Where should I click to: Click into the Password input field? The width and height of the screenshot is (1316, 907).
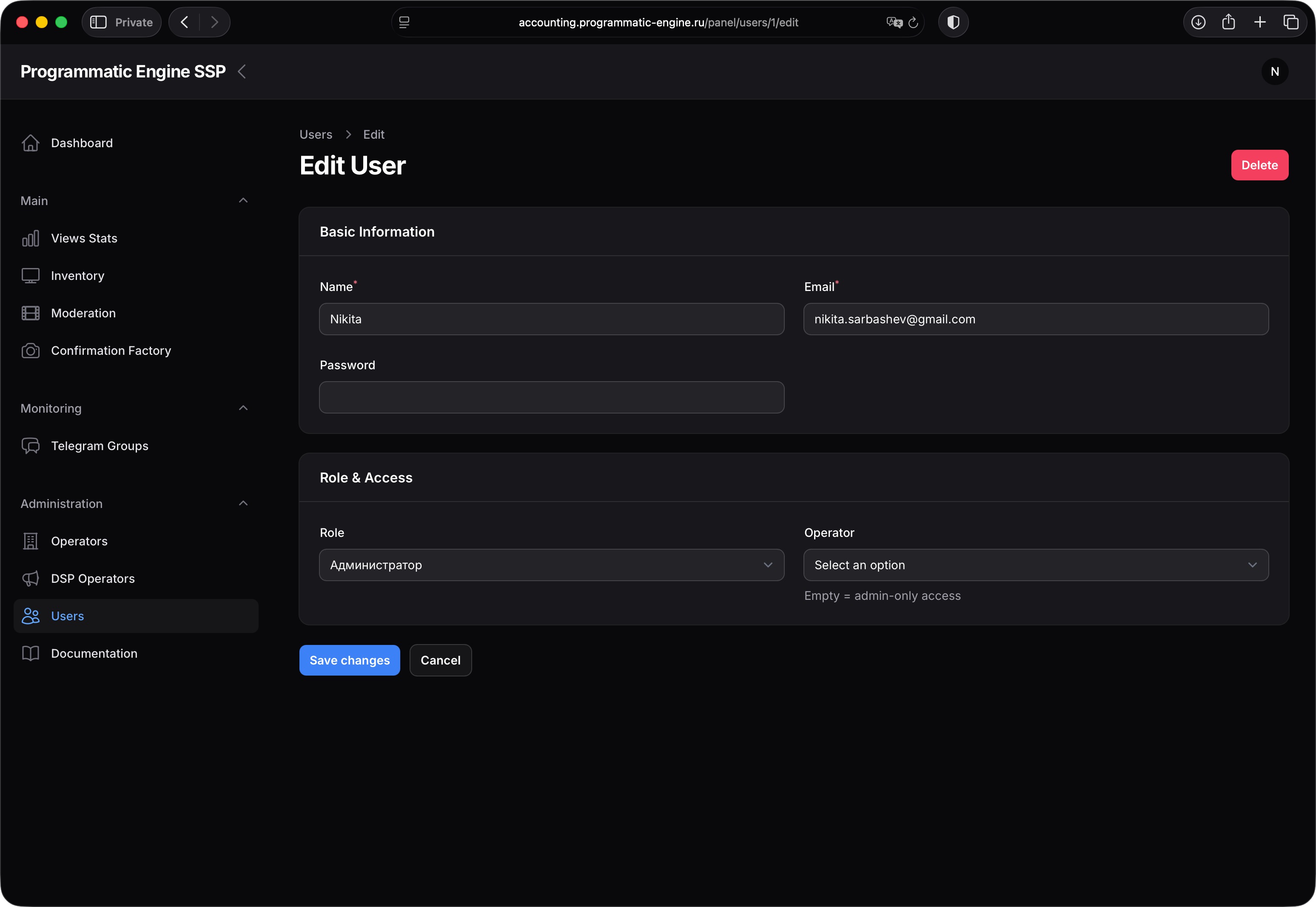(551, 397)
